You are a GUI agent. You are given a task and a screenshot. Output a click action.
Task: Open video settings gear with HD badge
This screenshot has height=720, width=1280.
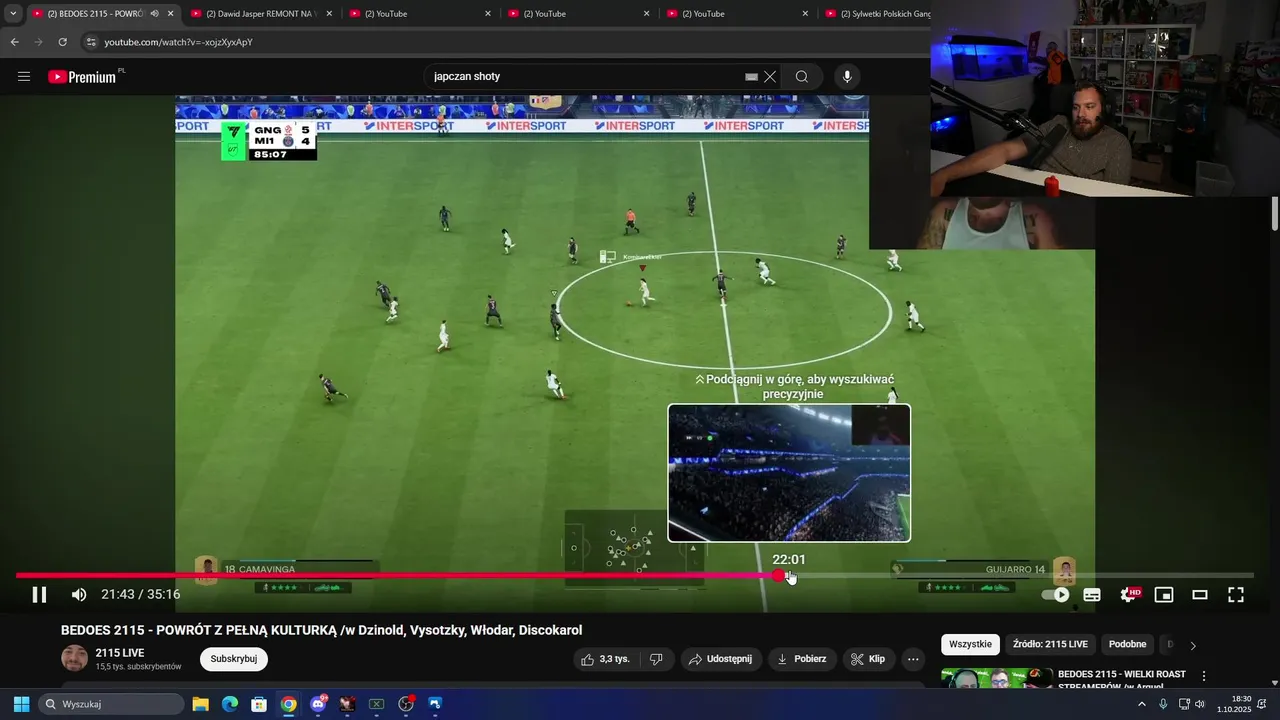click(x=1129, y=595)
